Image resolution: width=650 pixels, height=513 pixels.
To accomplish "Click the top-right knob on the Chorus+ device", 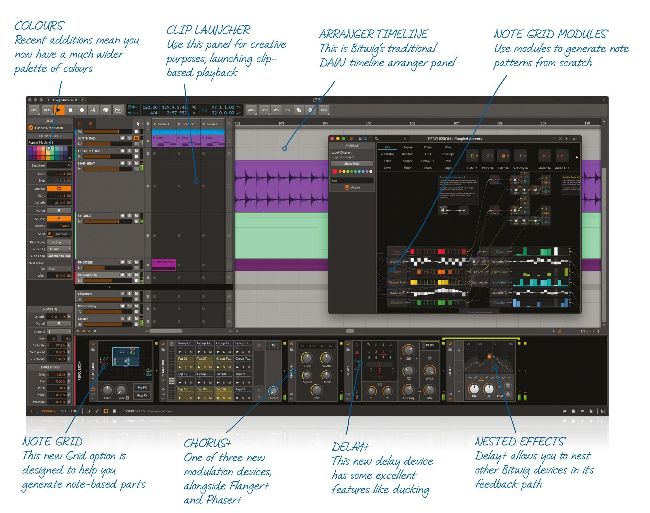I will pos(326,358).
